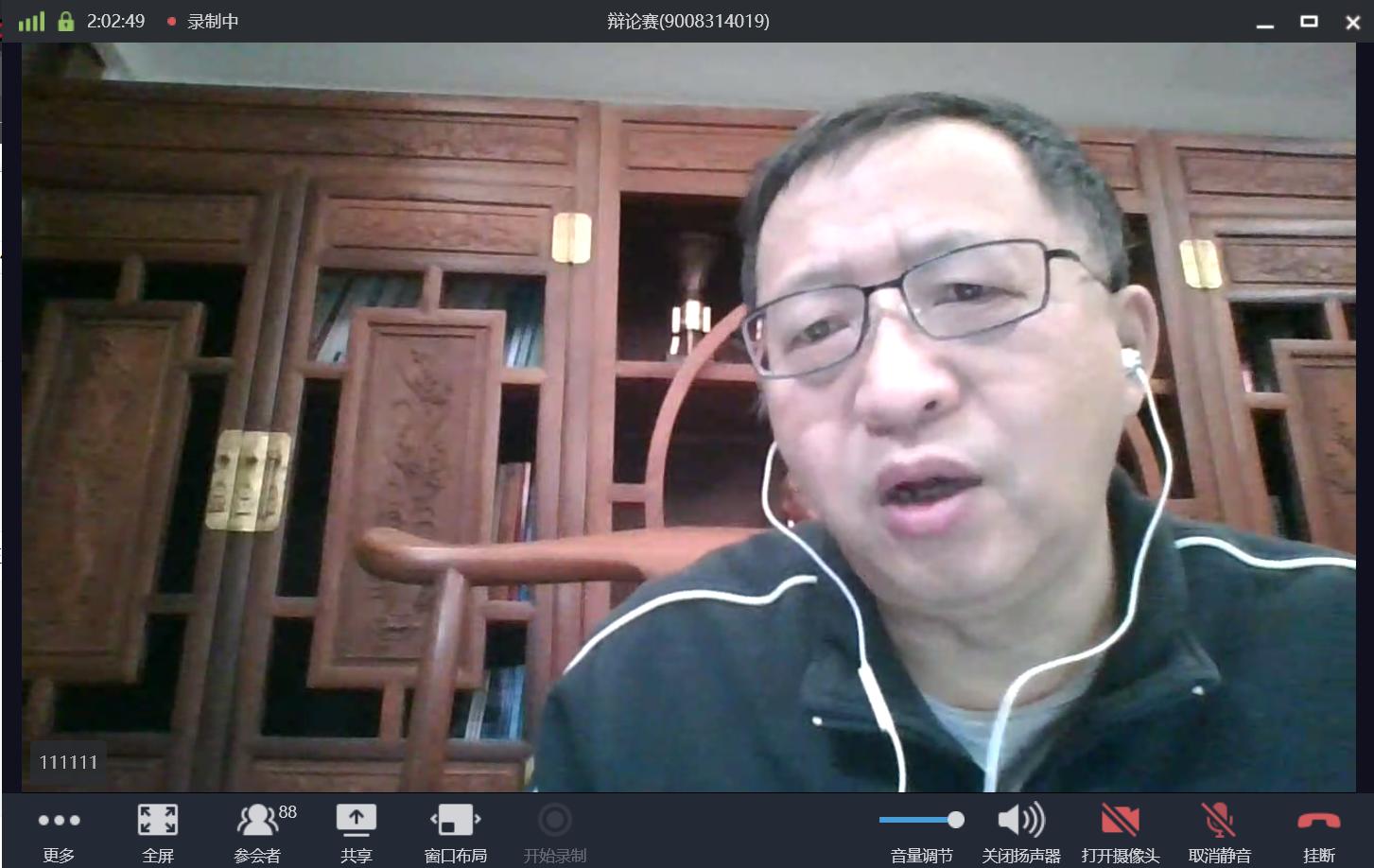Click the meeting title 辩论赛(9008314019)
Screen dimensions: 1374x868
point(688,21)
